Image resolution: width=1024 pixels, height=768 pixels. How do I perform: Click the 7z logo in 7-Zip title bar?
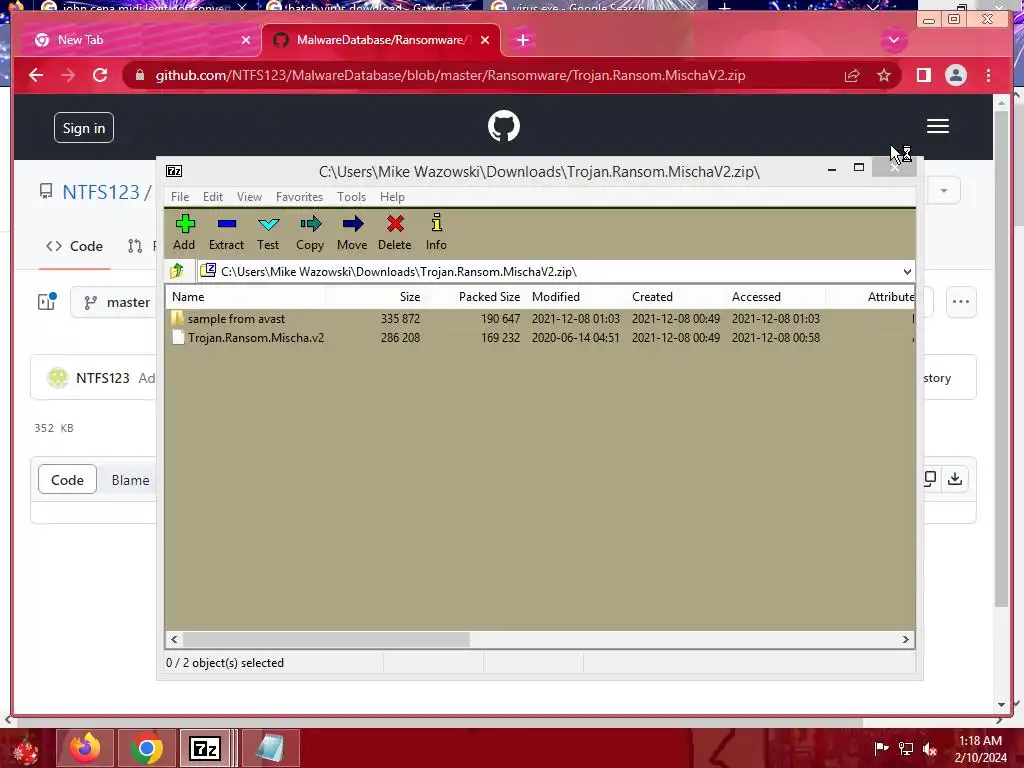(x=174, y=171)
